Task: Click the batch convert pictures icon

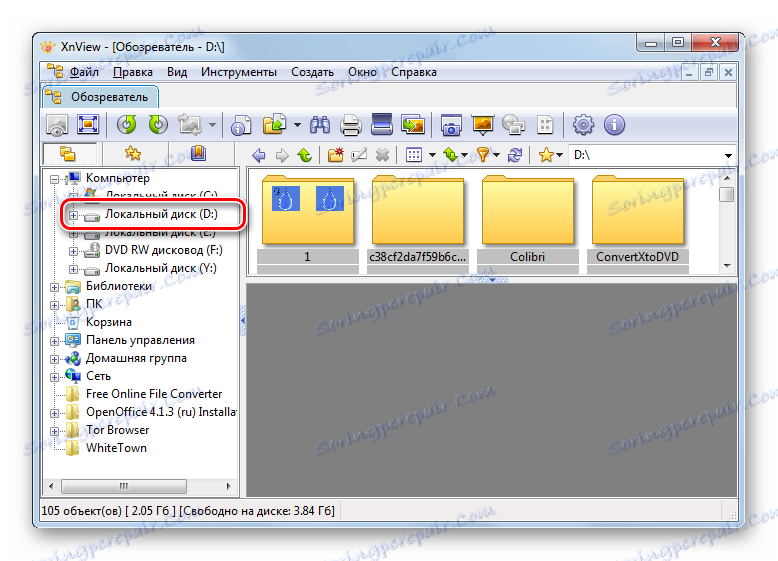Action: (x=413, y=125)
